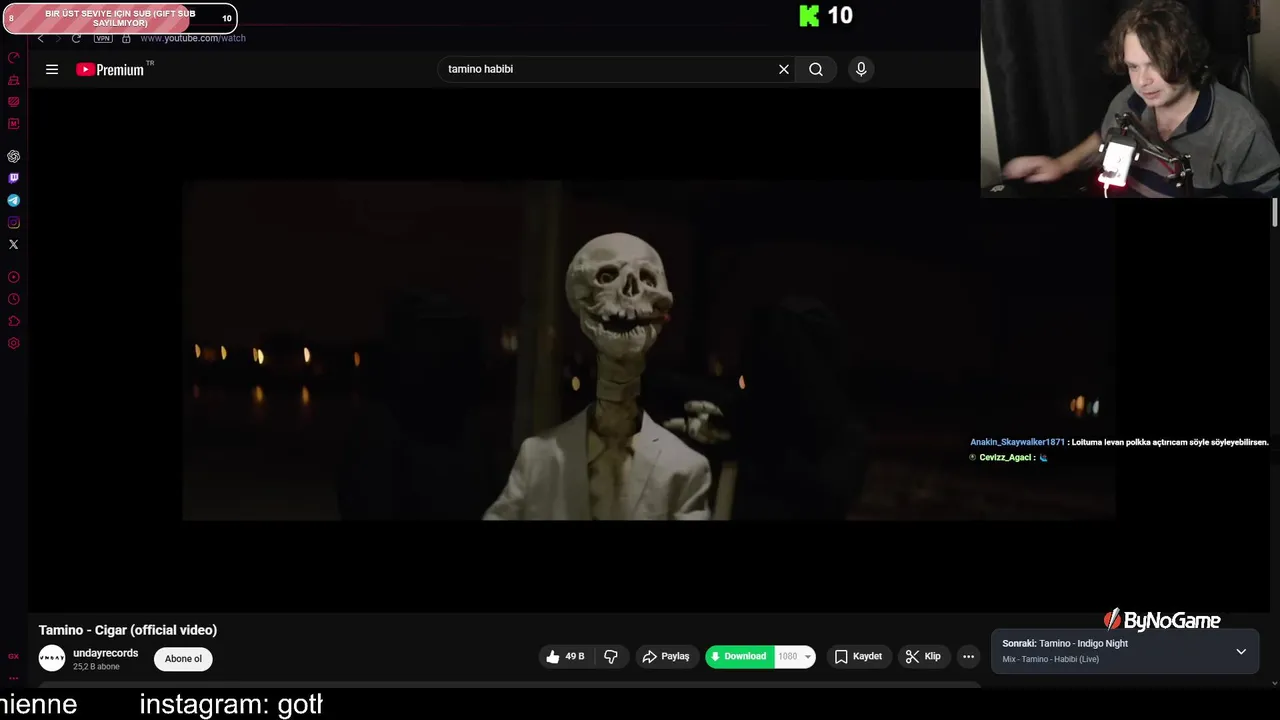Click chat username Cevizz_Agaci
Image resolution: width=1280 pixels, height=720 pixels.
[x=1005, y=457]
